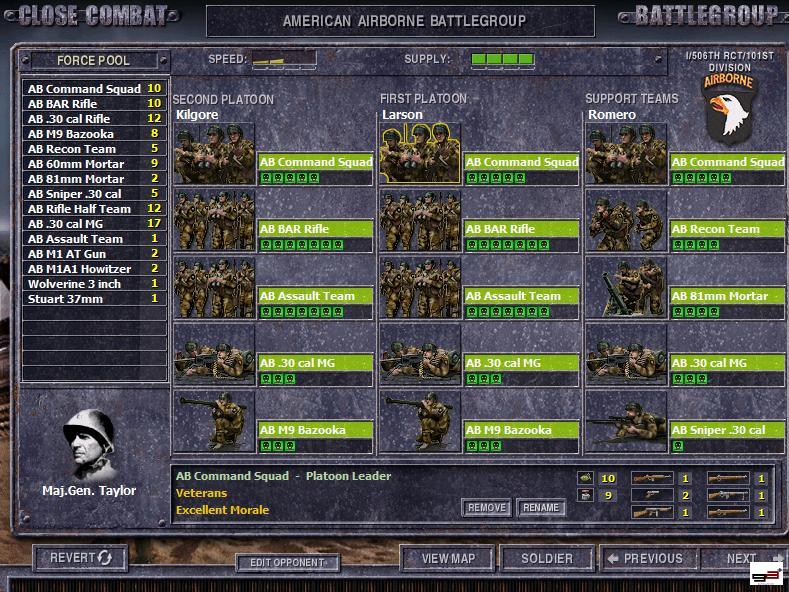Click the FORCE POOL header

point(94,60)
